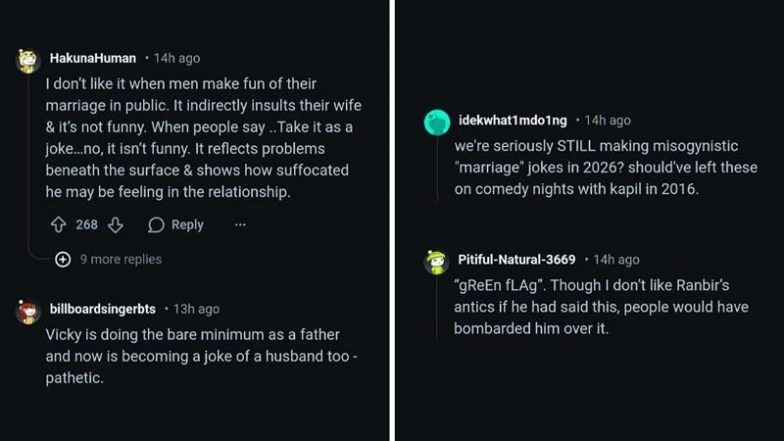Open billboardsingerbts's avatar picture
The width and height of the screenshot is (784, 441).
pyautogui.click(x=28, y=311)
